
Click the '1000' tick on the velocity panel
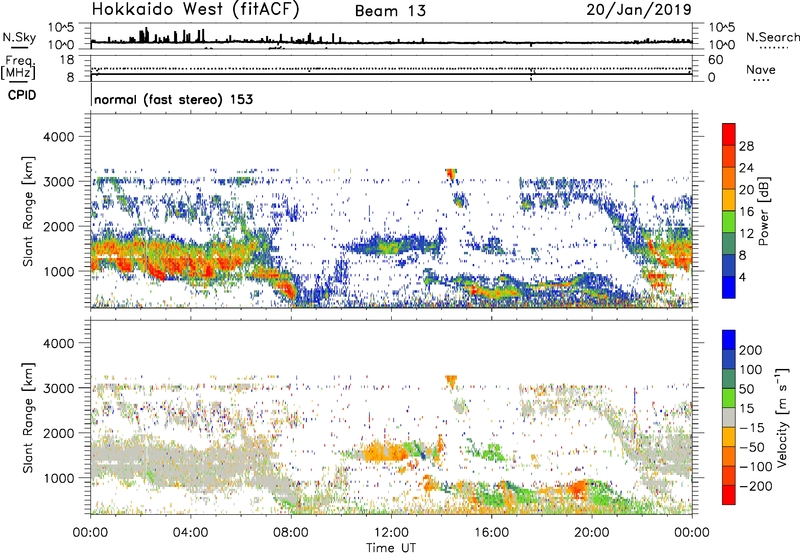pos(59,478)
